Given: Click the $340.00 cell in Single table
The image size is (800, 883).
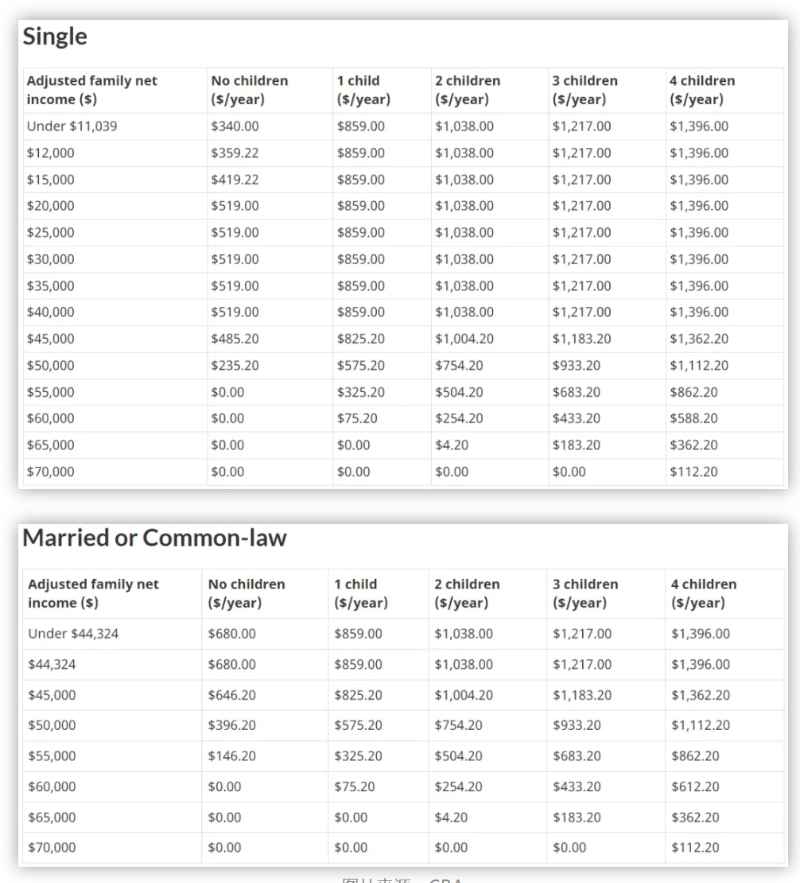Looking at the screenshot, I should click(235, 127).
